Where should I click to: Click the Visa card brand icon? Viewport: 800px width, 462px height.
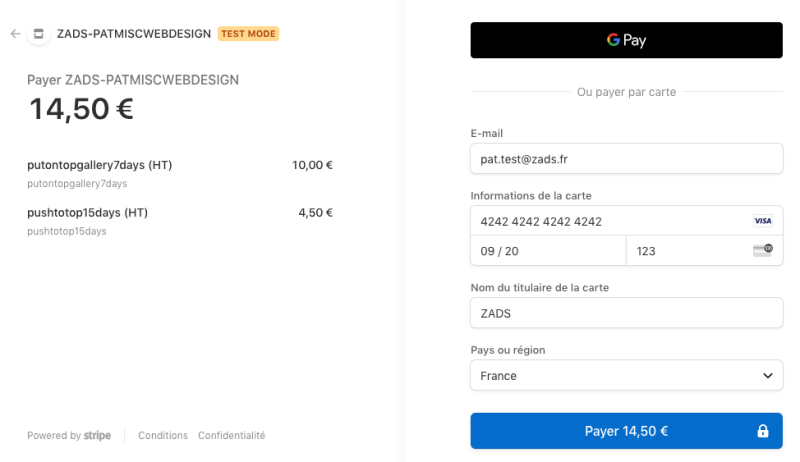[762, 221]
